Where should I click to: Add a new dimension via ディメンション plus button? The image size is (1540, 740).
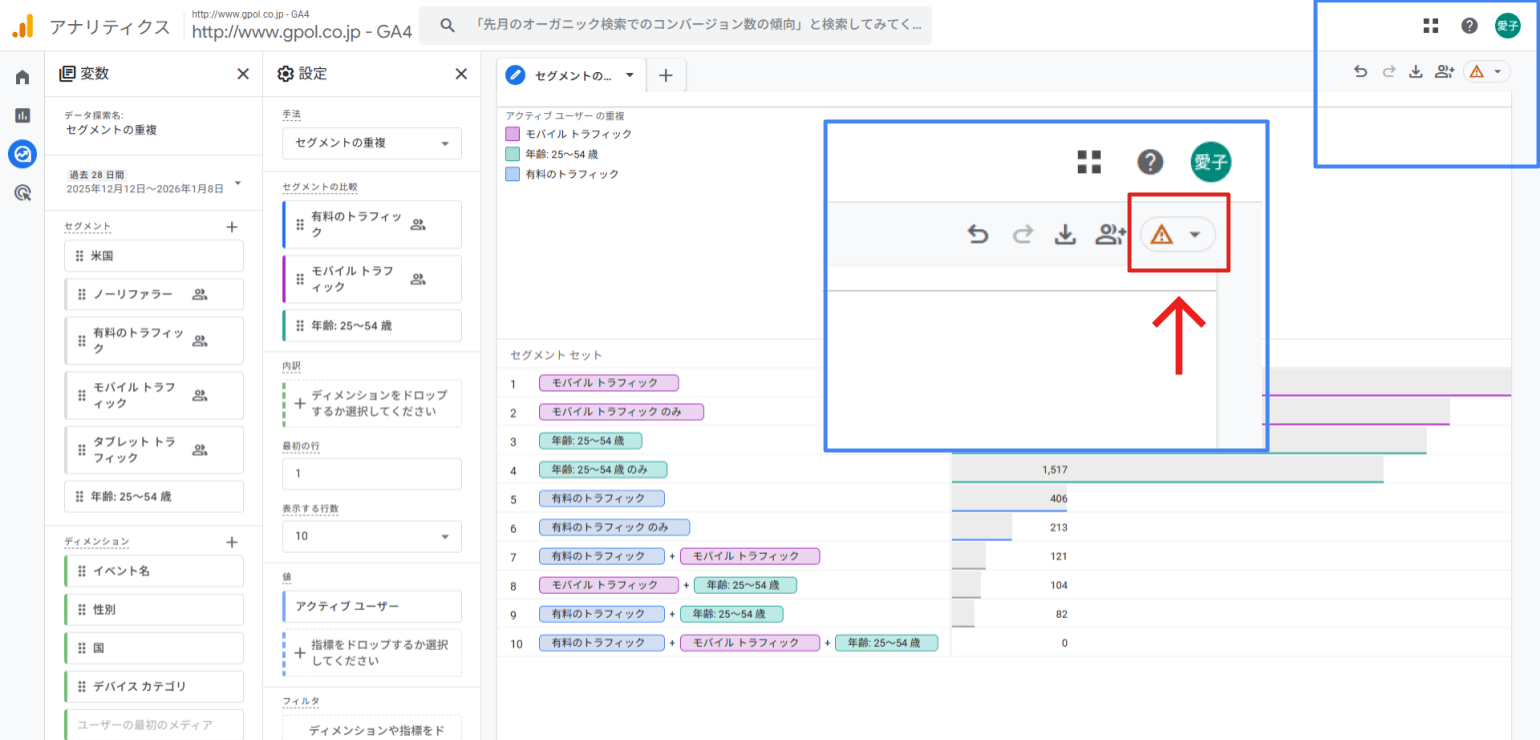pos(231,541)
